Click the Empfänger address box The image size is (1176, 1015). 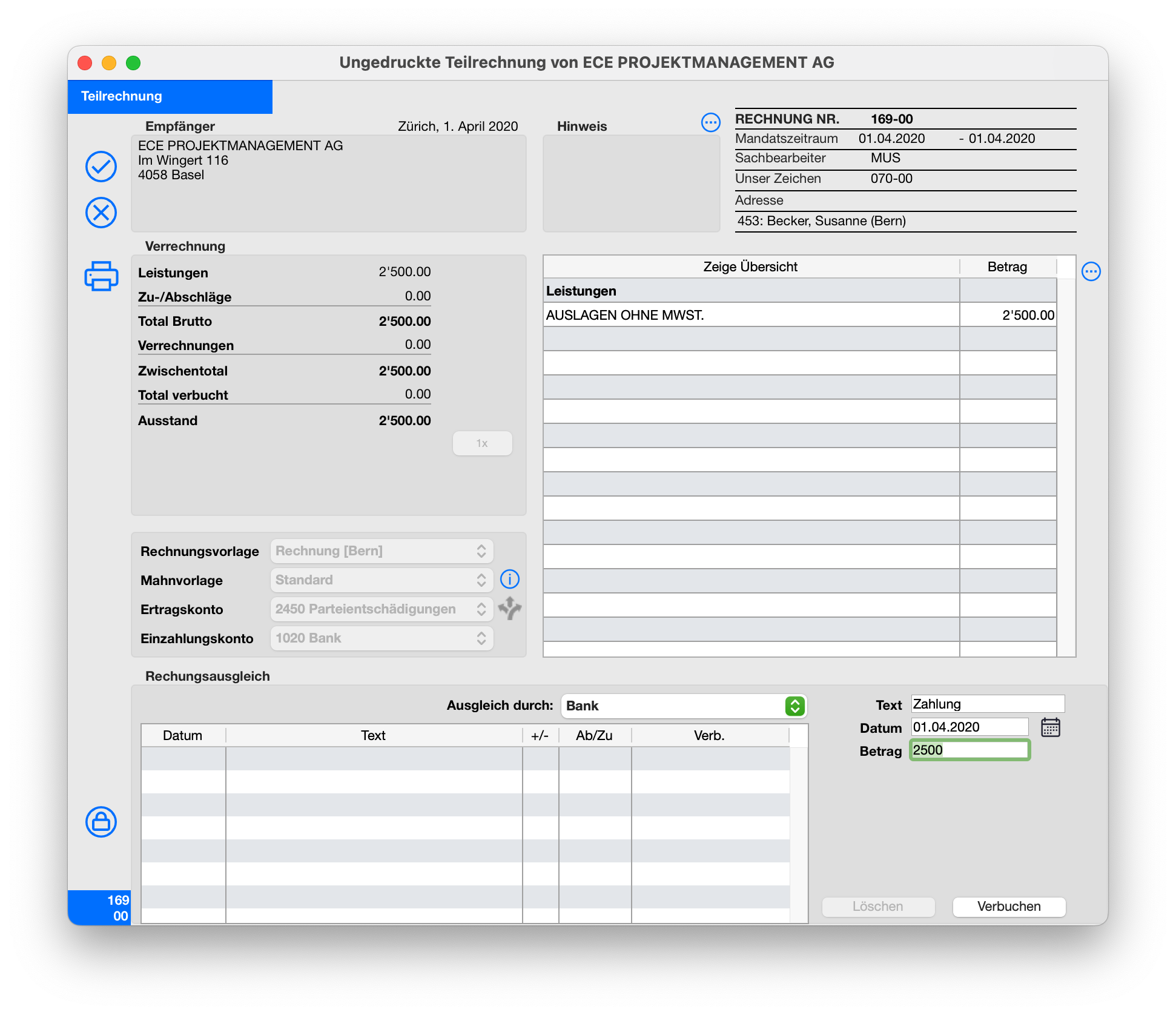point(329,183)
